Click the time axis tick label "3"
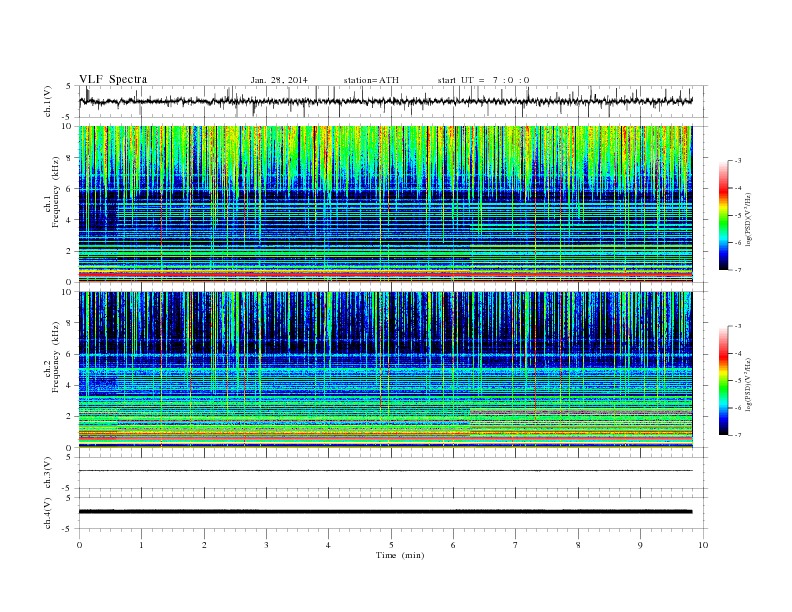The width and height of the screenshot is (792, 612). point(266,545)
